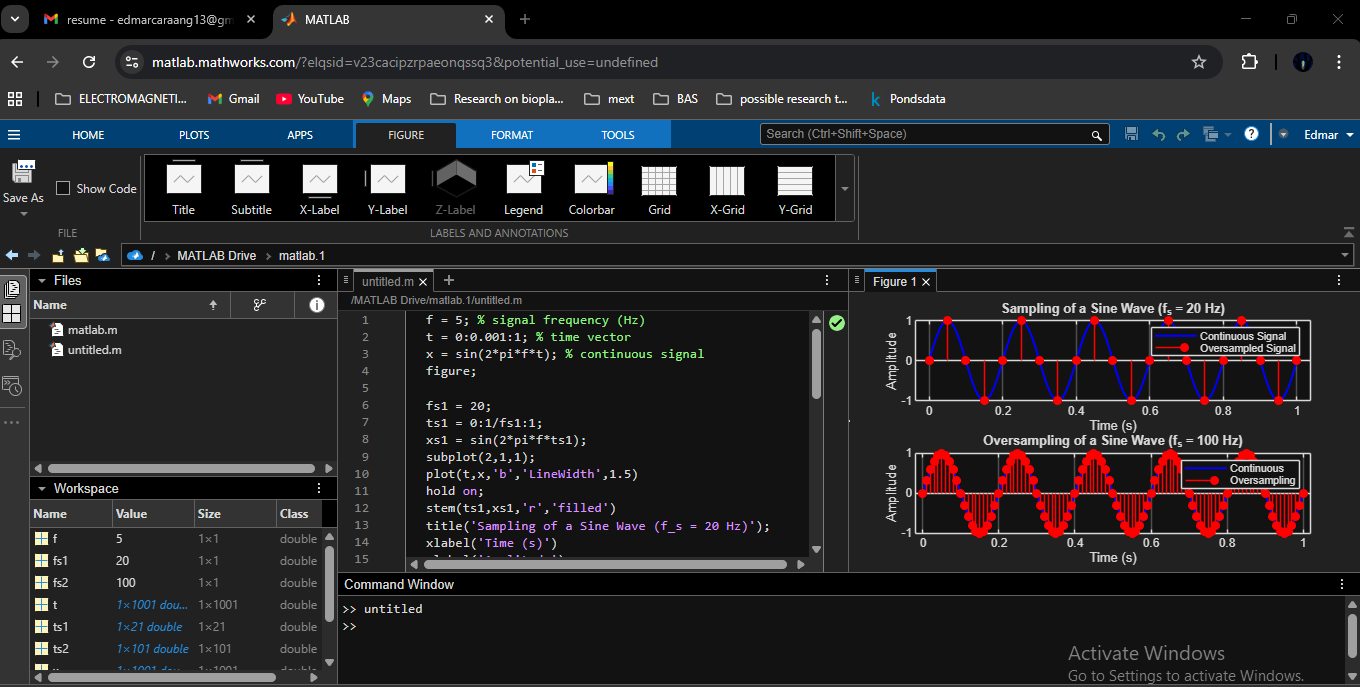Collapse the Workspace panel
The height and width of the screenshot is (687, 1360).
coord(42,489)
